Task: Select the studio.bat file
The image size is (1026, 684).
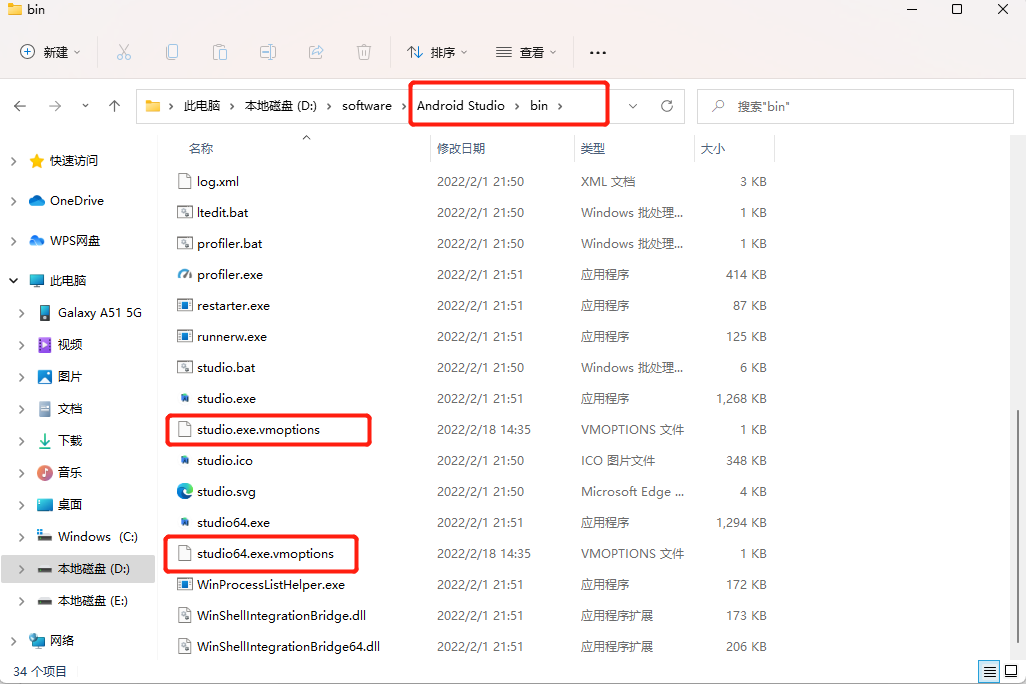Action: tap(226, 367)
